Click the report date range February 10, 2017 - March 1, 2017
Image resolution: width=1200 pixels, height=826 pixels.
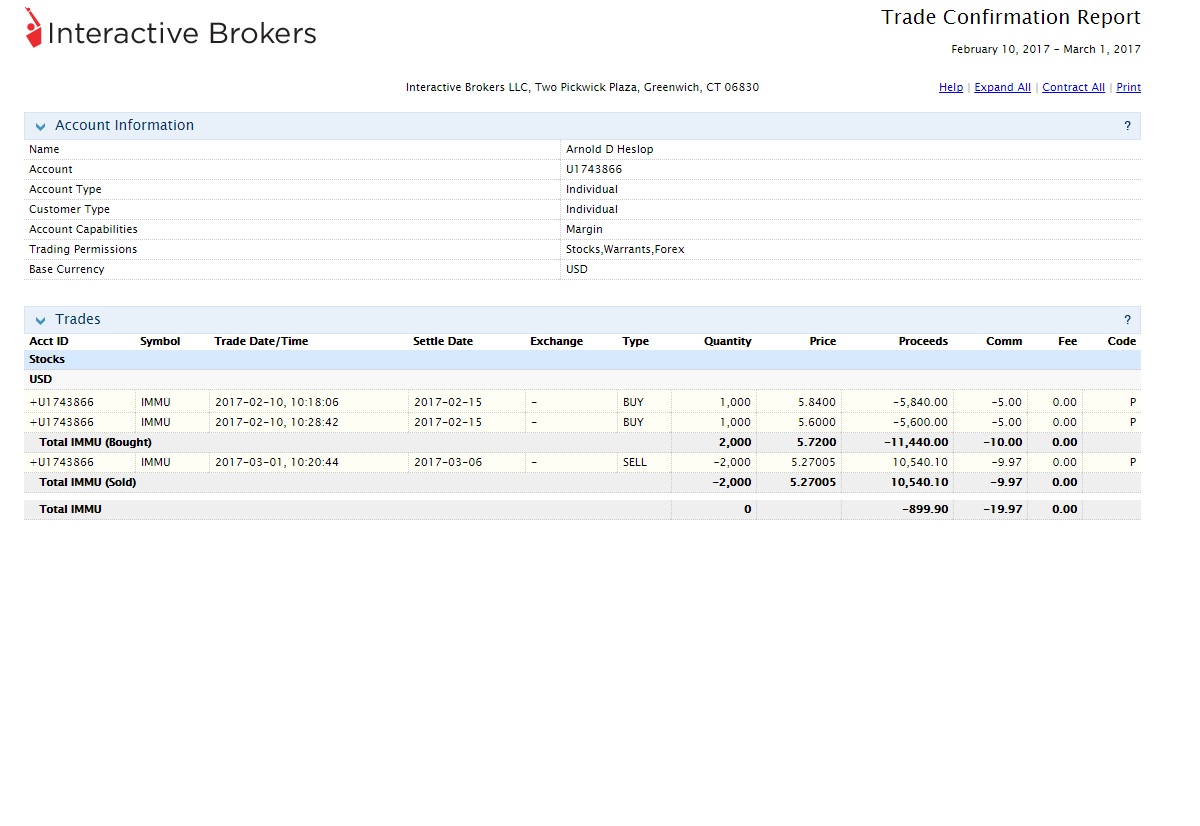click(x=1046, y=49)
